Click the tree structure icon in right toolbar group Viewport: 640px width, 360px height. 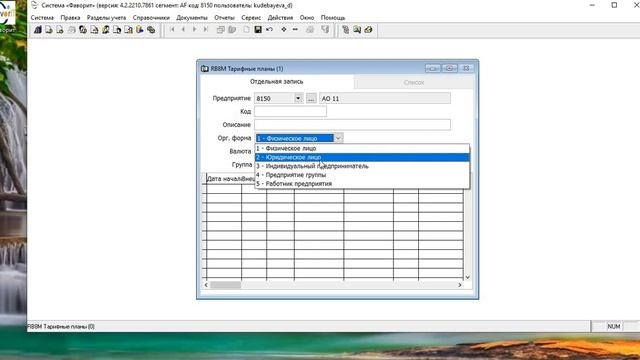point(345,30)
